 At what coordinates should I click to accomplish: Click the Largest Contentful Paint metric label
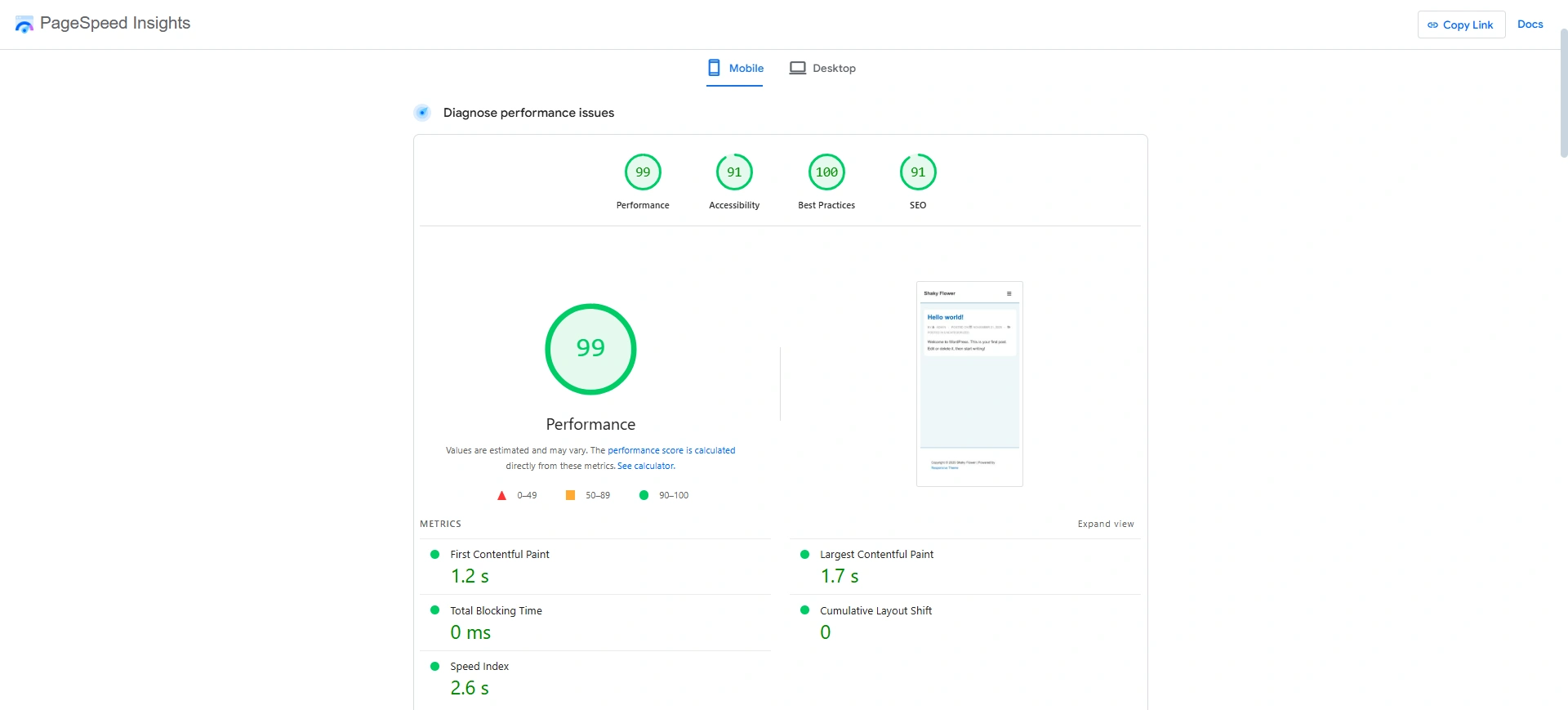876,554
